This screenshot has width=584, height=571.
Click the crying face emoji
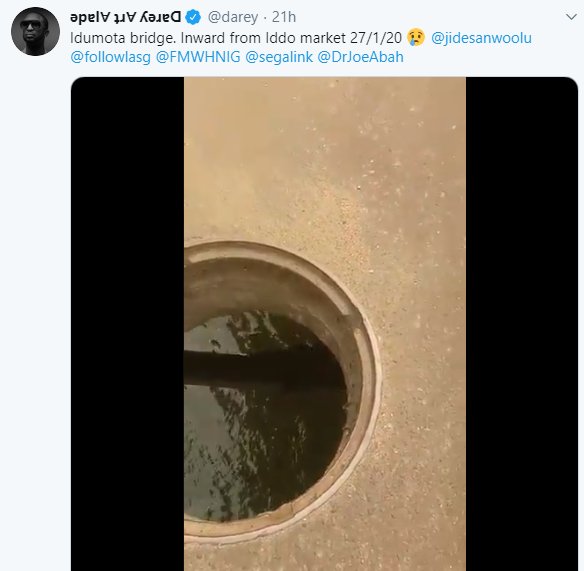(x=416, y=38)
